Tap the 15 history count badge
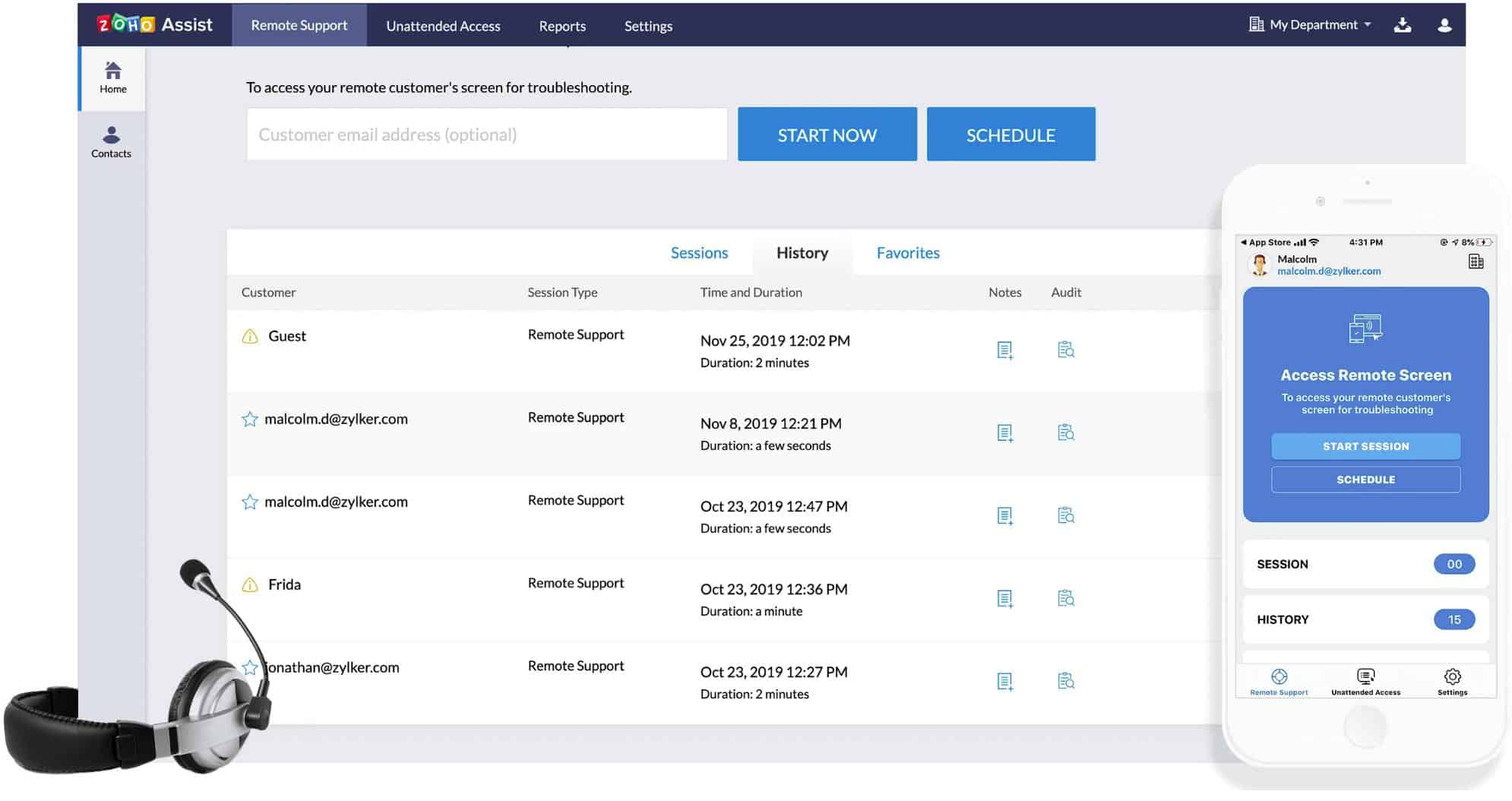 [x=1453, y=619]
